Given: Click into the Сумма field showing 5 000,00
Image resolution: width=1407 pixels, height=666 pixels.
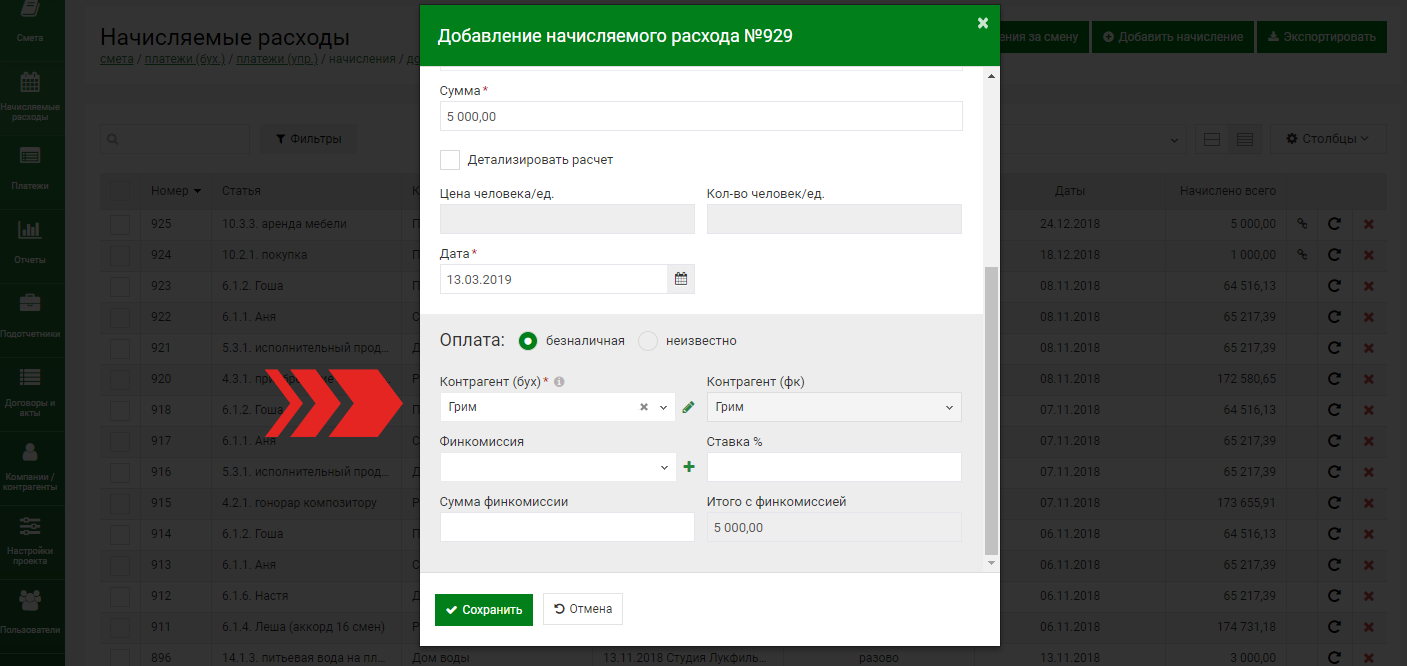Looking at the screenshot, I should pos(701,116).
